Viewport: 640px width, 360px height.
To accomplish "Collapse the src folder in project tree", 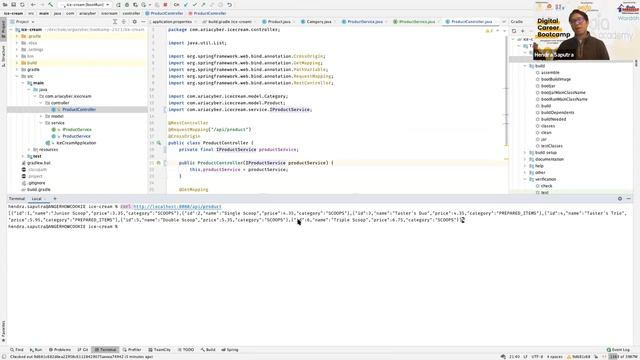I will 17,76.
